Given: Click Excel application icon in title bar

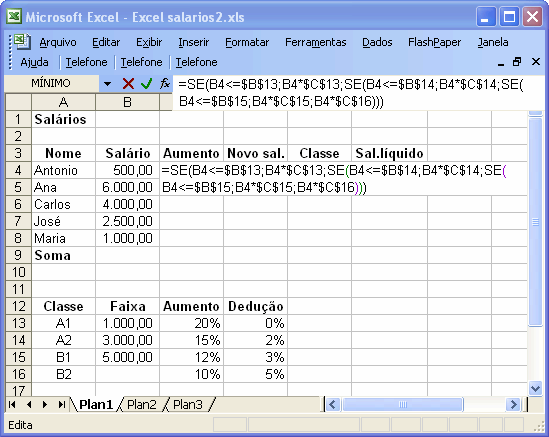Looking at the screenshot, I should [x=14, y=16].
